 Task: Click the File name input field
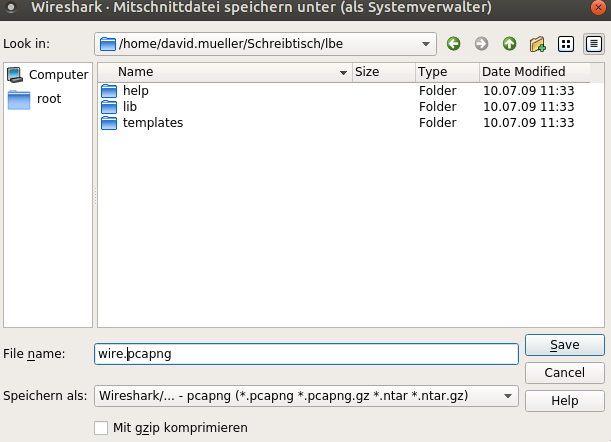point(306,354)
